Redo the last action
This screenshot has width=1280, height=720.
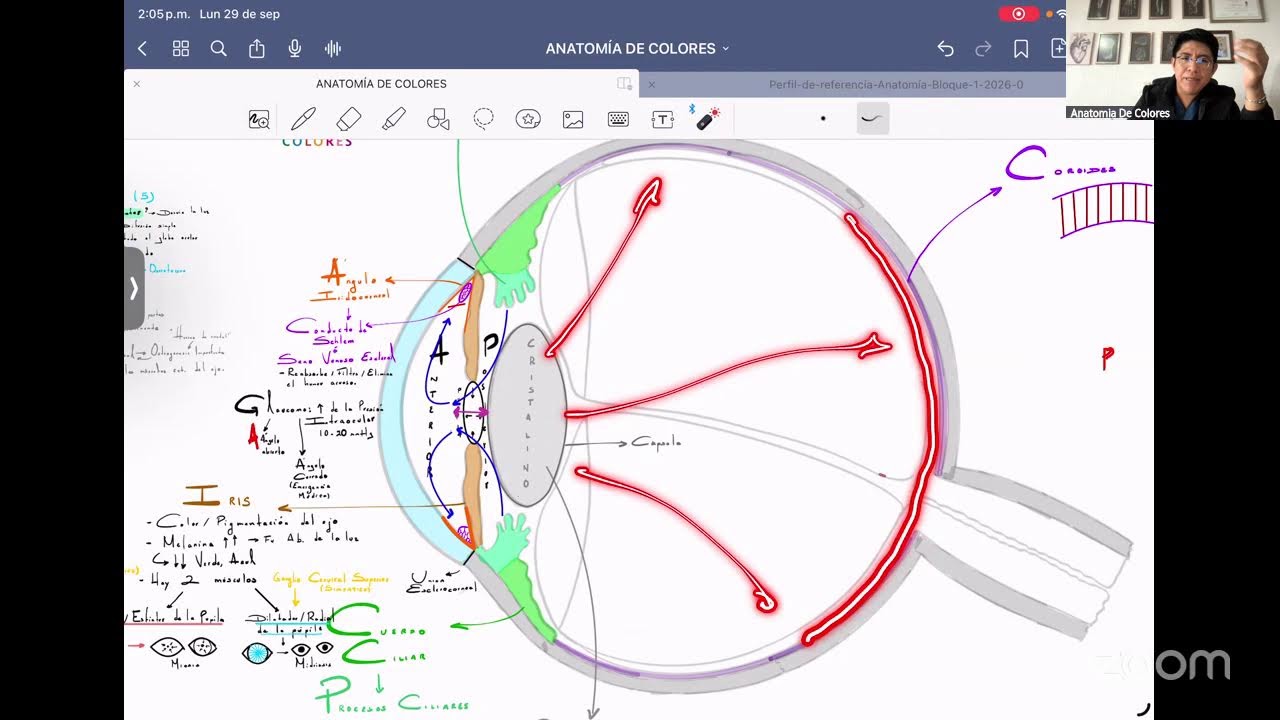pyautogui.click(x=983, y=48)
